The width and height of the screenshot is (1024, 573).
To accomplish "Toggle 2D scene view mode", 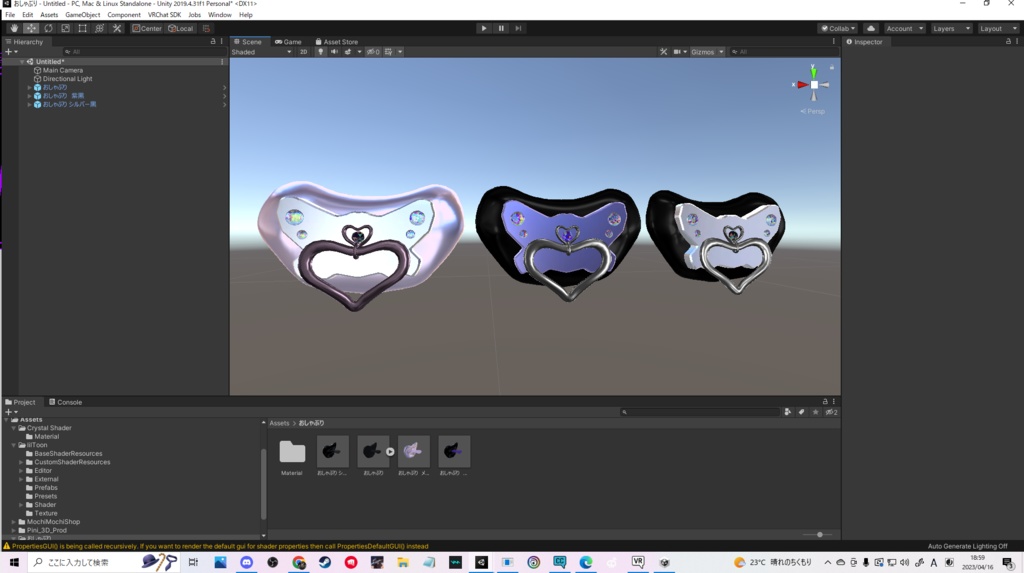I will (x=303, y=52).
